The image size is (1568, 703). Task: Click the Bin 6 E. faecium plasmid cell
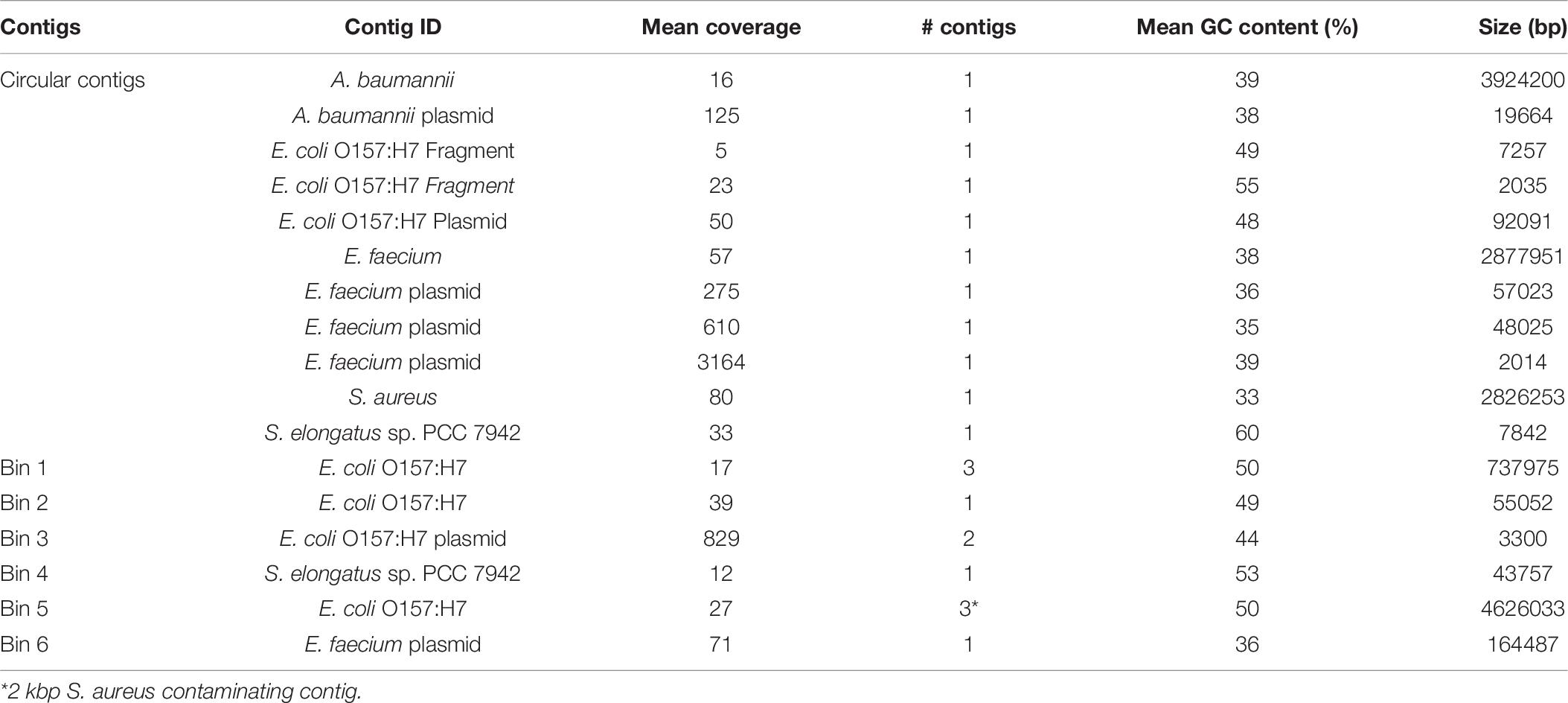(393, 644)
